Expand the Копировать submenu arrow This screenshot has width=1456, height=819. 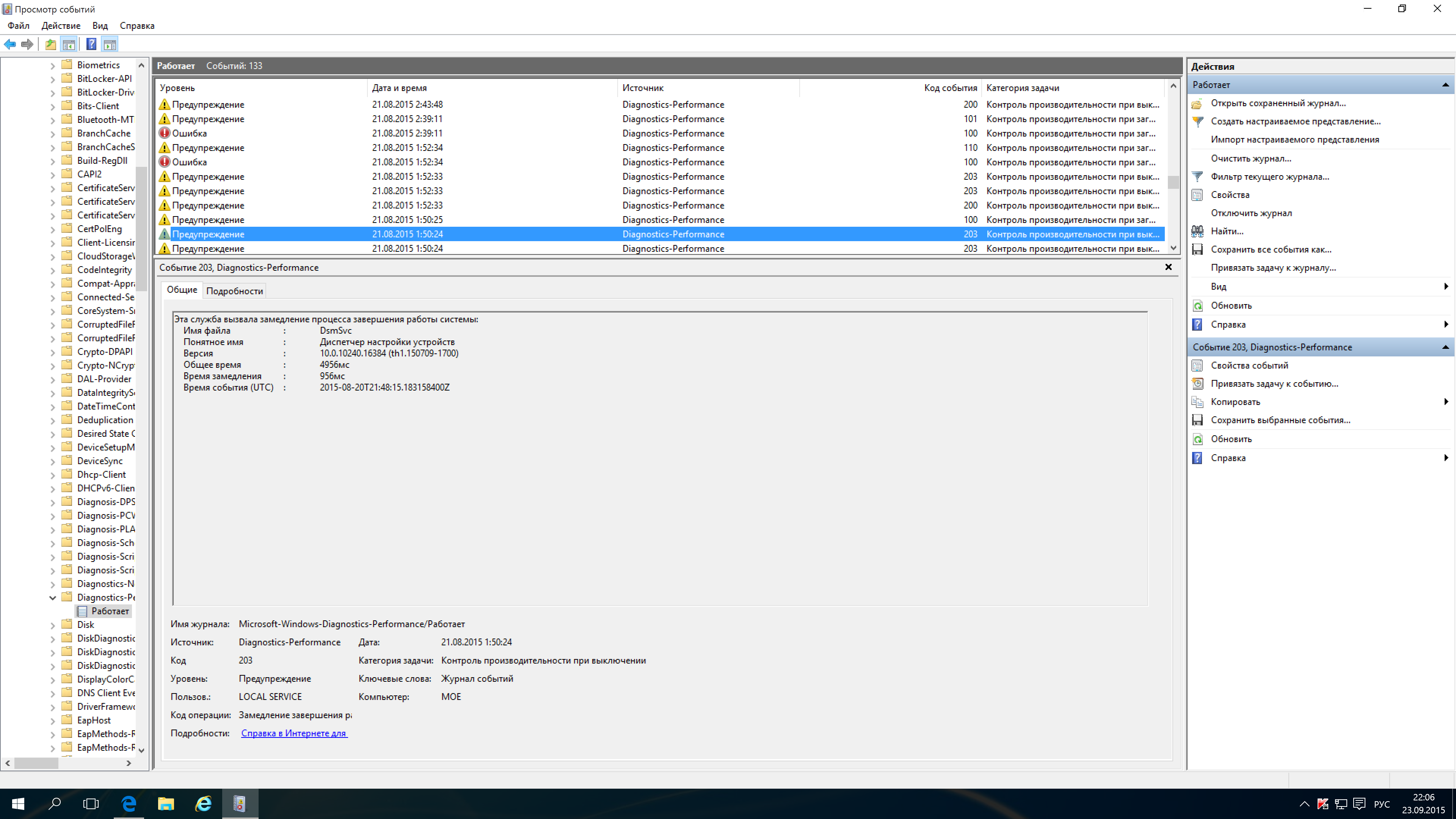[1445, 402]
